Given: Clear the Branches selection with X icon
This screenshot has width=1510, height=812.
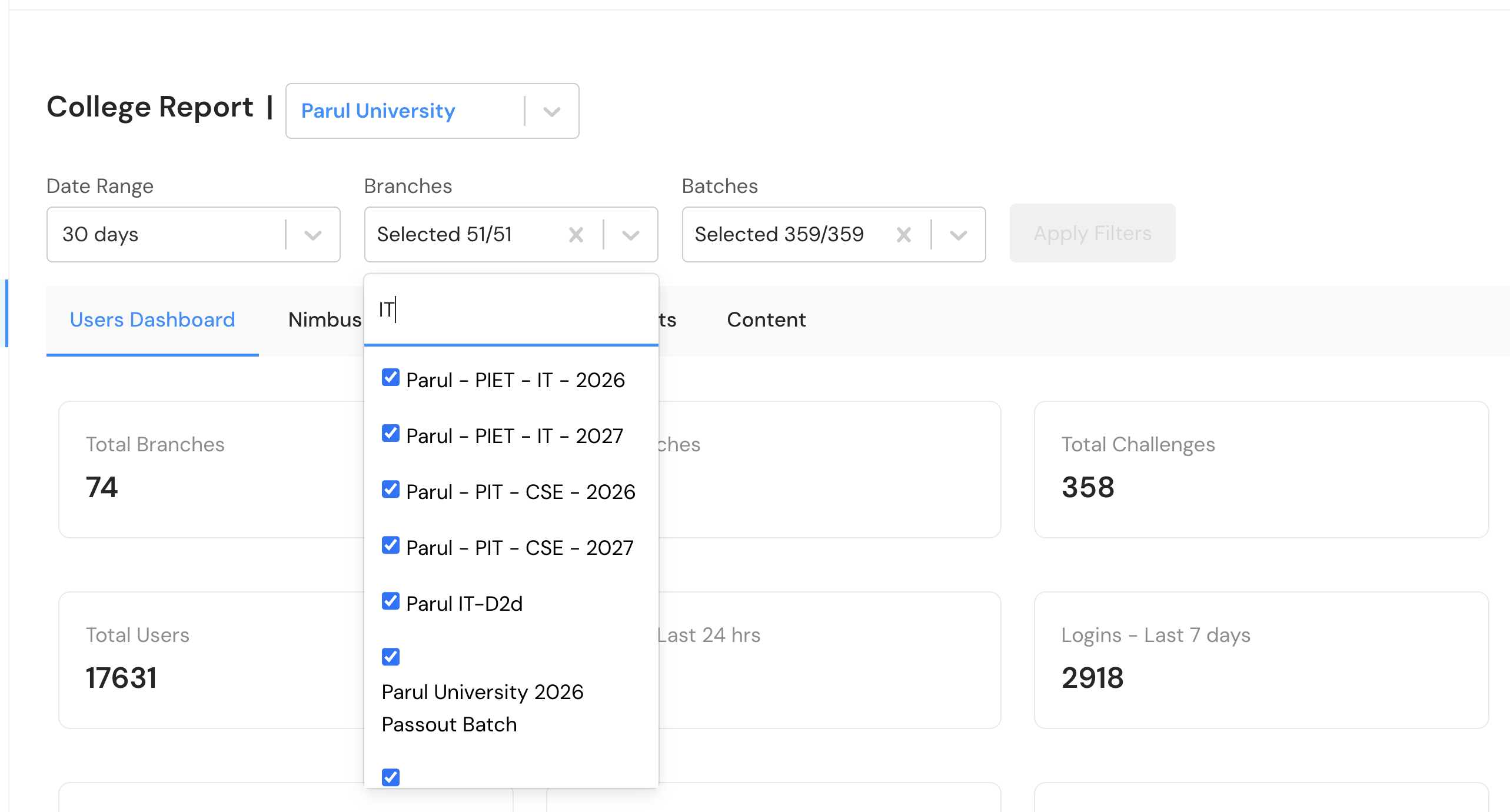Looking at the screenshot, I should (576, 235).
